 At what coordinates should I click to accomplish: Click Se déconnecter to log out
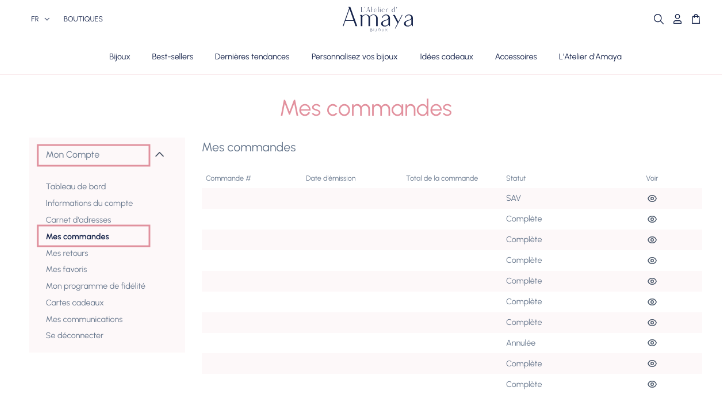click(74, 336)
